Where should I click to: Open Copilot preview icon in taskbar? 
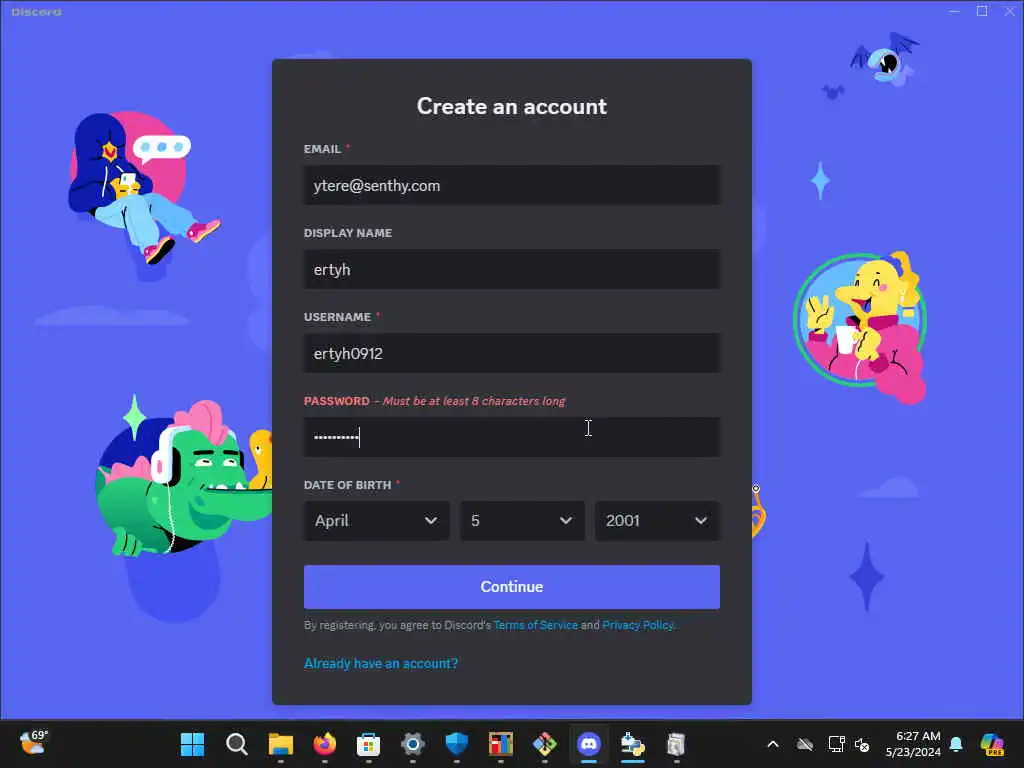[992, 744]
